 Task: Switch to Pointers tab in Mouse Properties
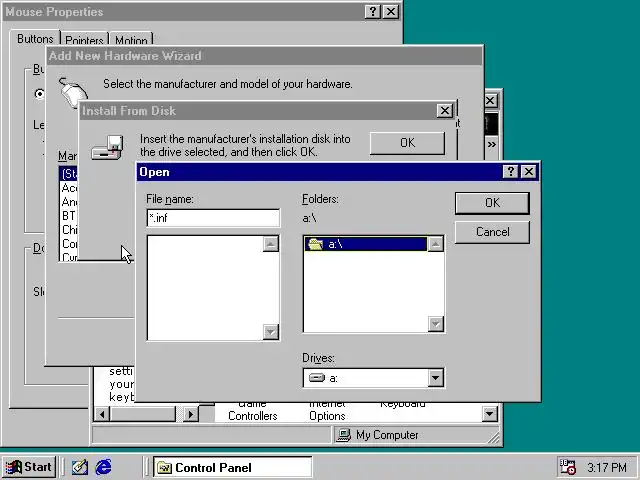tap(84, 40)
